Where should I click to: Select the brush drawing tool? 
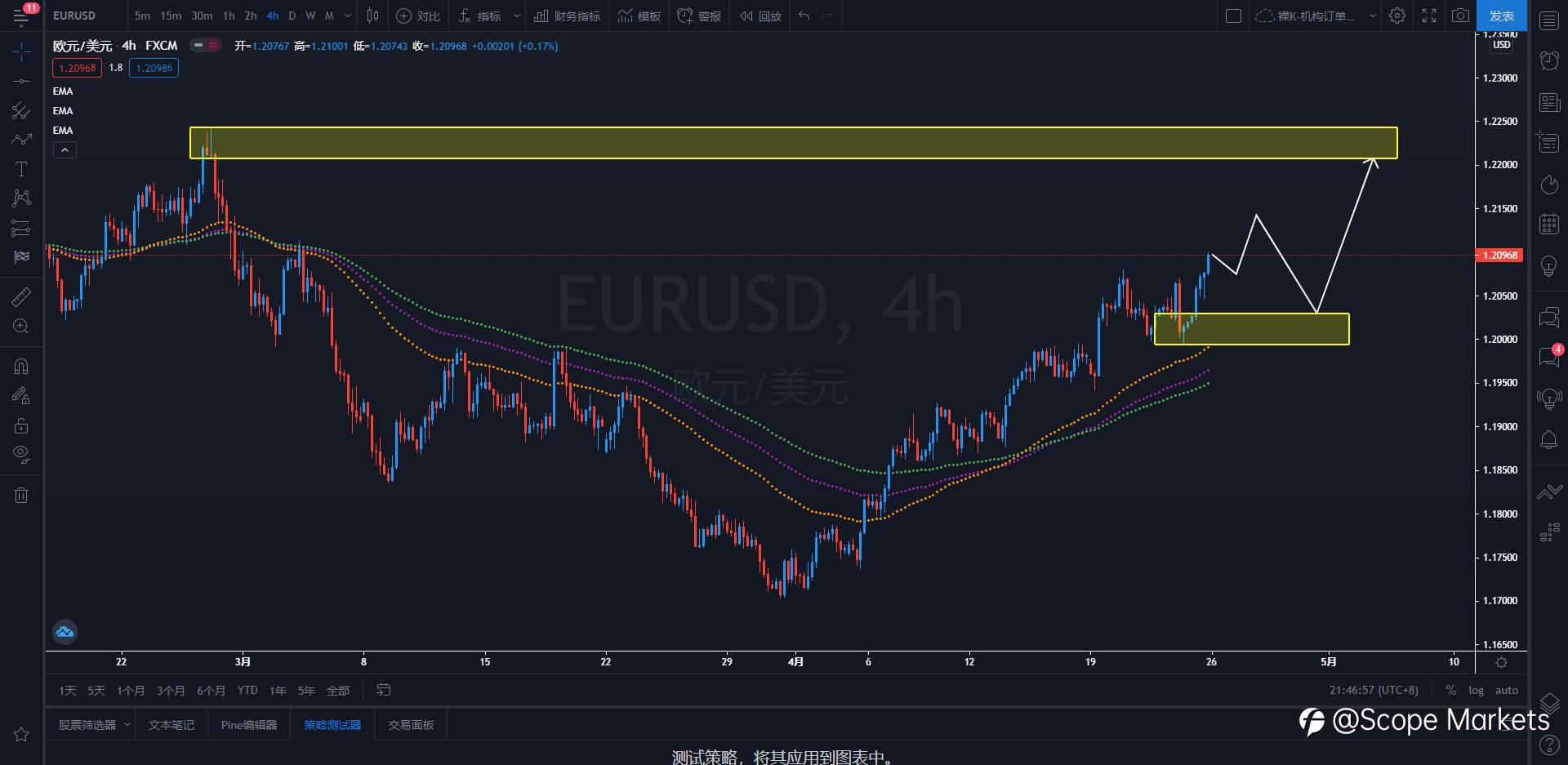point(21,140)
